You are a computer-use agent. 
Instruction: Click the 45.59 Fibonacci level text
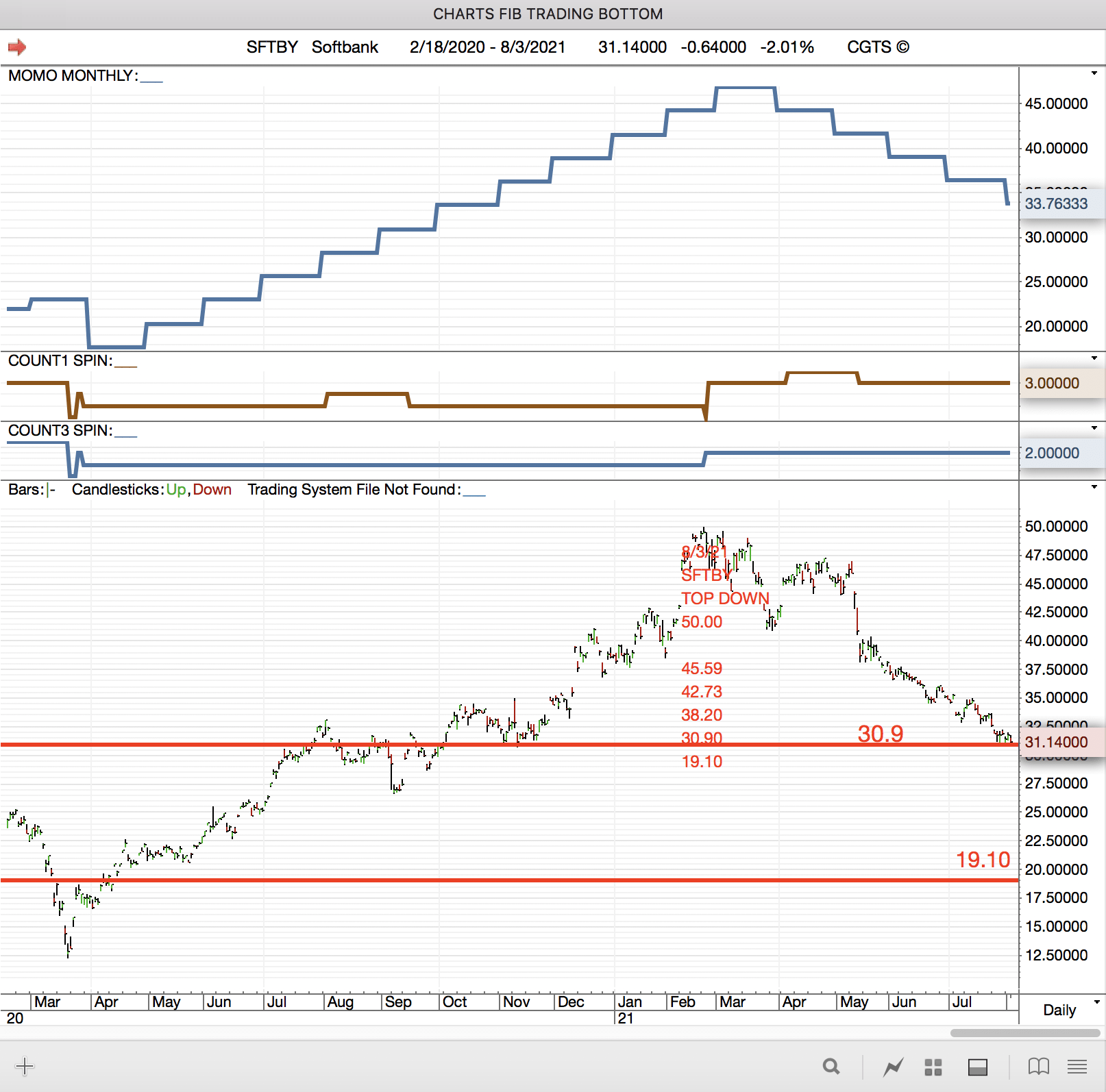[x=702, y=668]
